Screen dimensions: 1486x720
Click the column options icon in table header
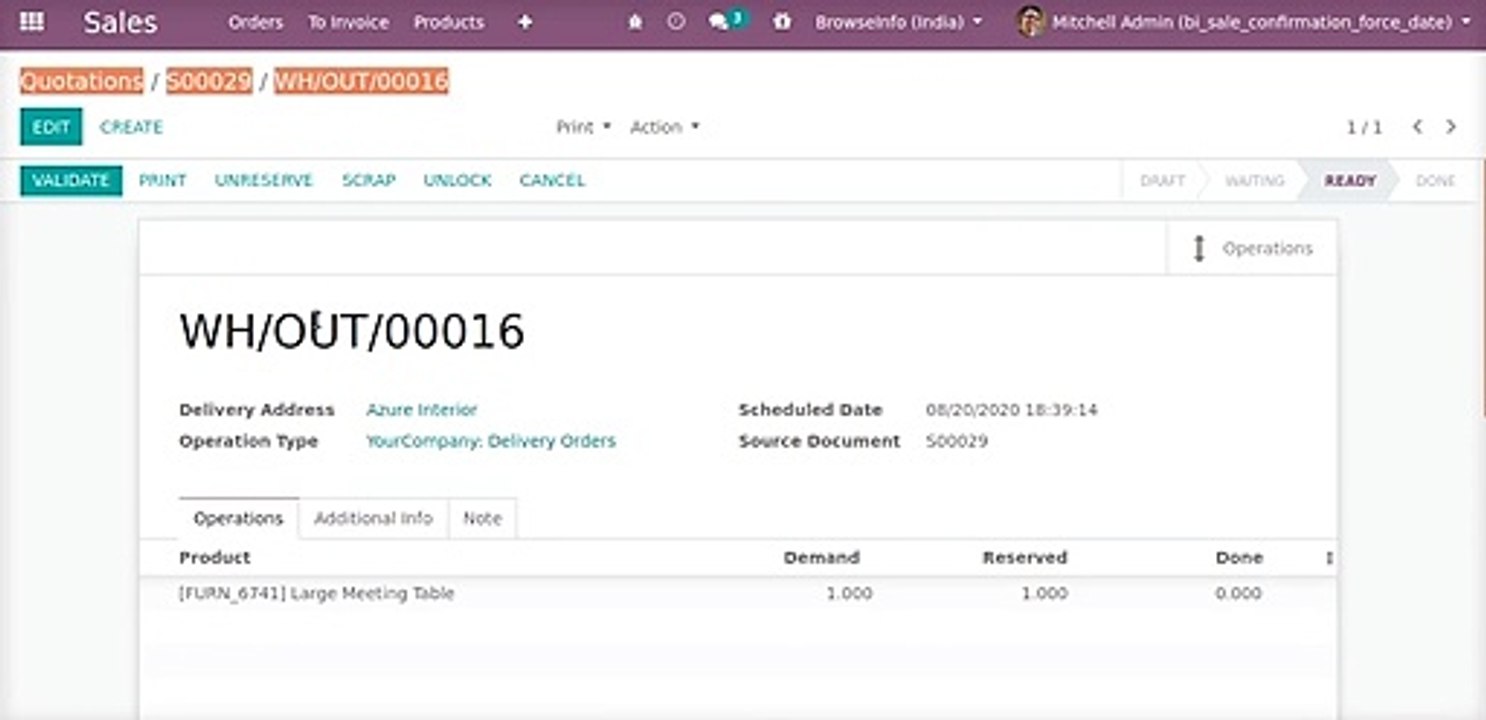click(1329, 558)
